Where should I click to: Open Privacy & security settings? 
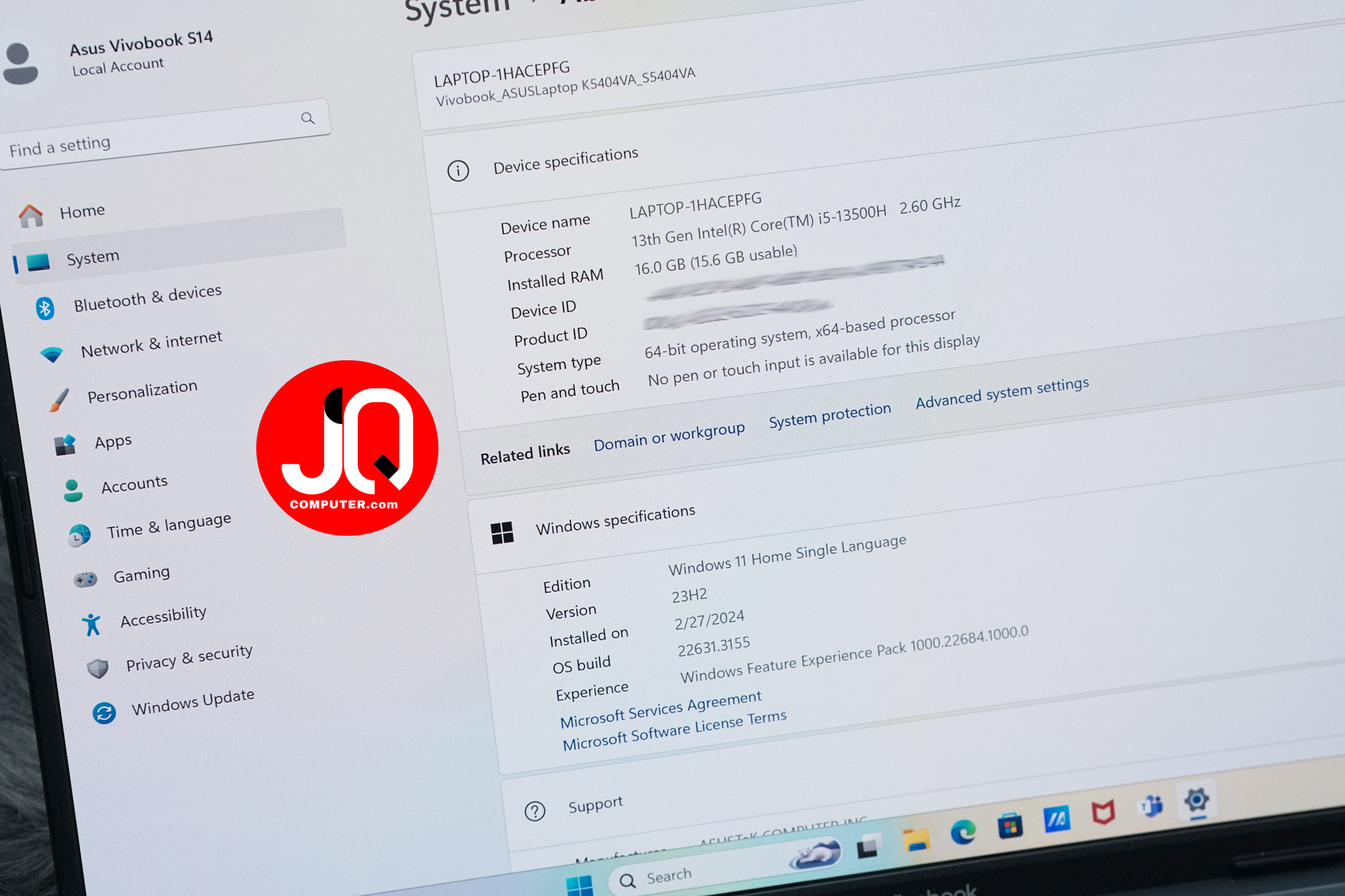[x=189, y=657]
